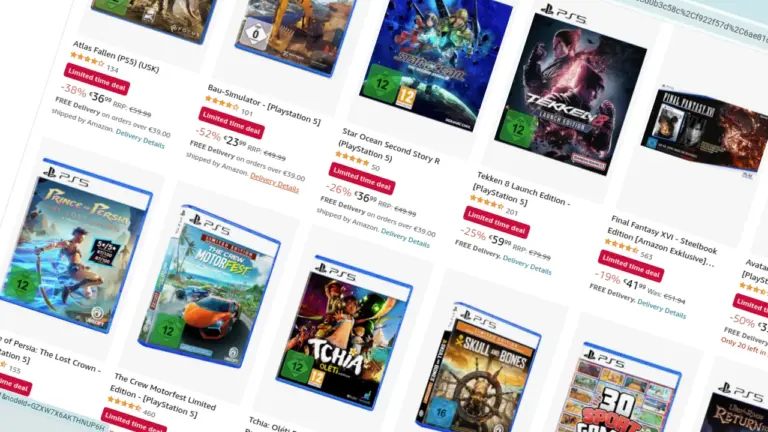Click Limited time deal badge under Bau-Simulator
Screen dimensions: 768x432
click(x=232, y=123)
